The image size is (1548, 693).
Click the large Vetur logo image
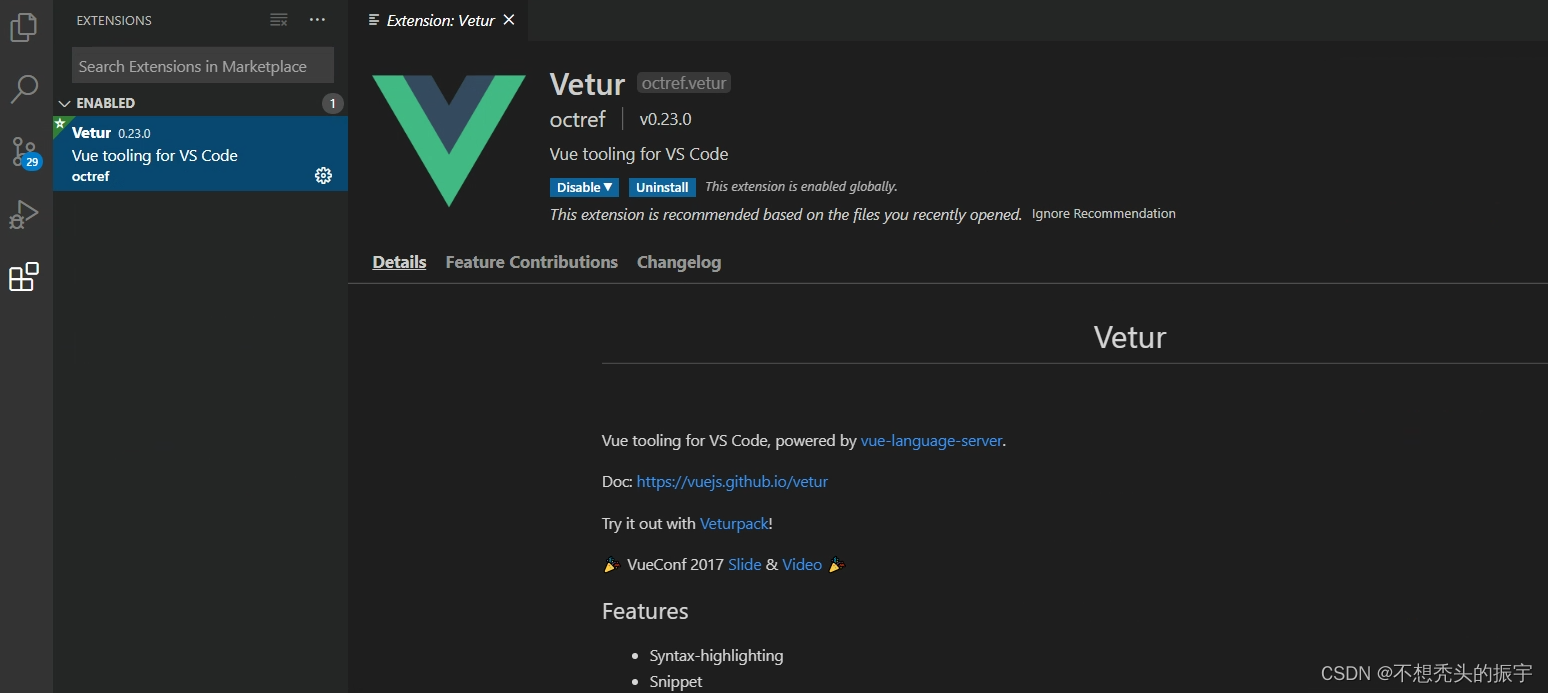click(449, 139)
